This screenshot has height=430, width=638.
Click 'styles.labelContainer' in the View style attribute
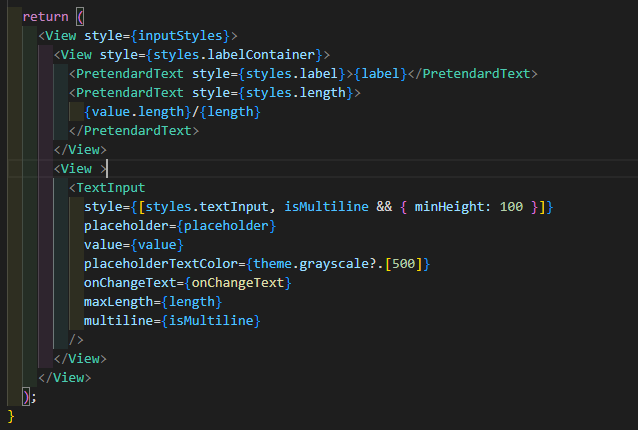(x=234, y=55)
